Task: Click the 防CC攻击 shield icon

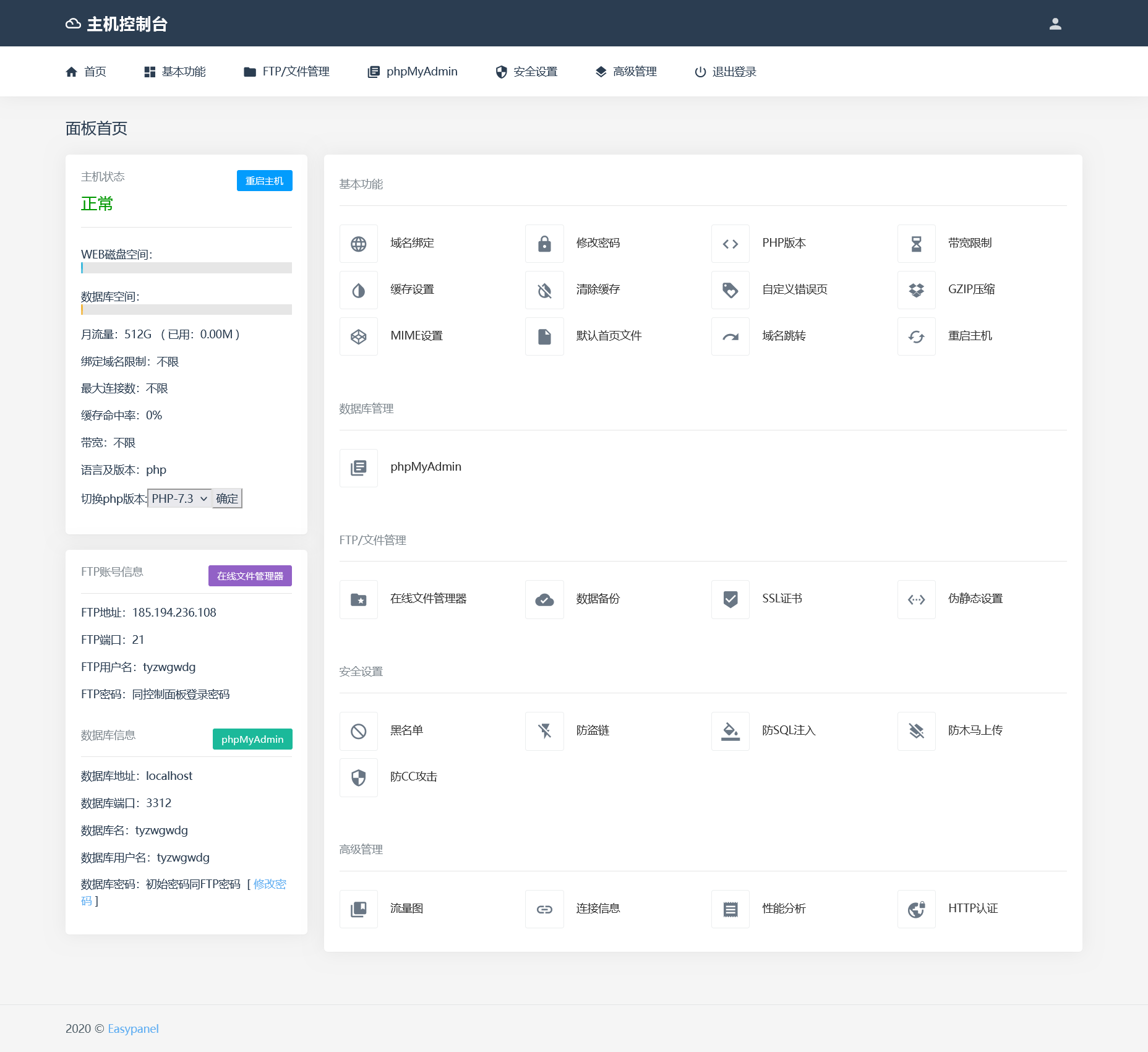Action: pyautogui.click(x=359, y=777)
